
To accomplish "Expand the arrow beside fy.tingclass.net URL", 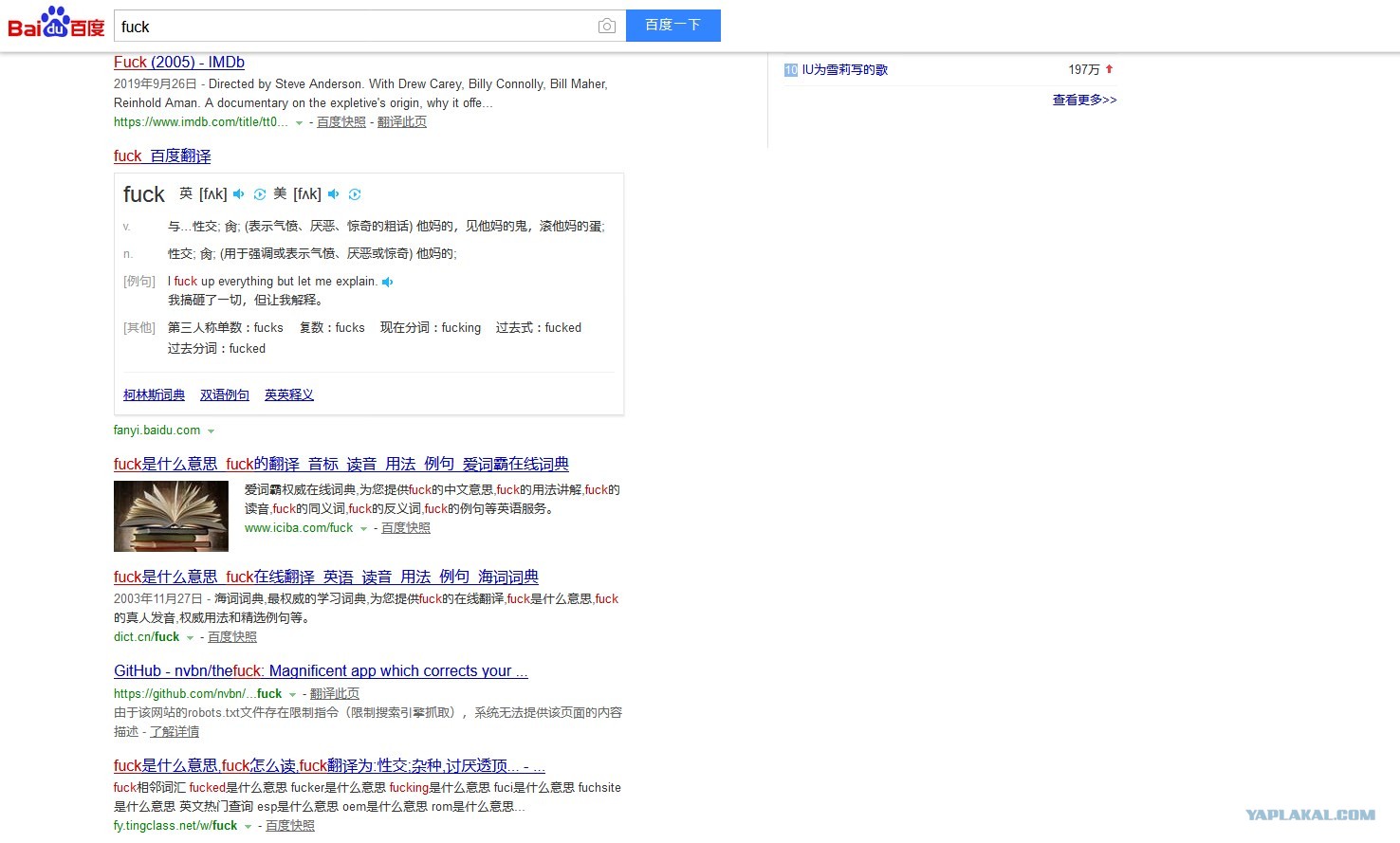I will click(248, 827).
